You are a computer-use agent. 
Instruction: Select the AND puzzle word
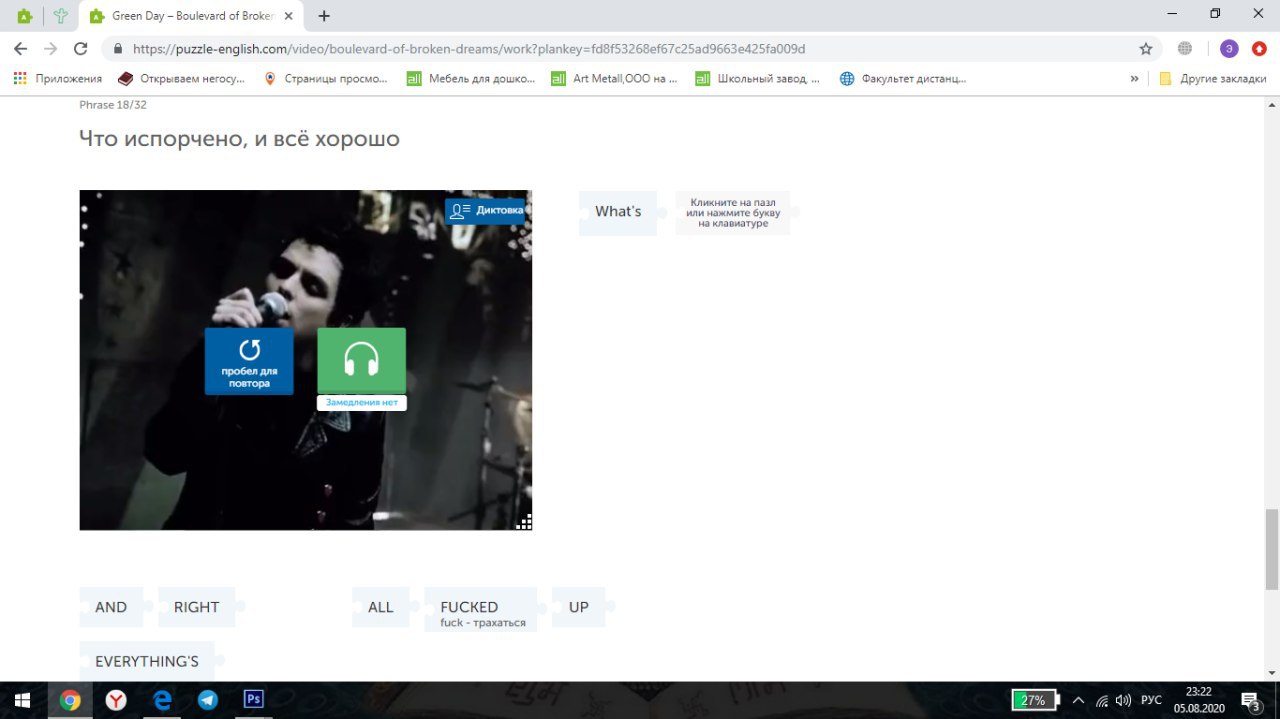[x=111, y=607]
